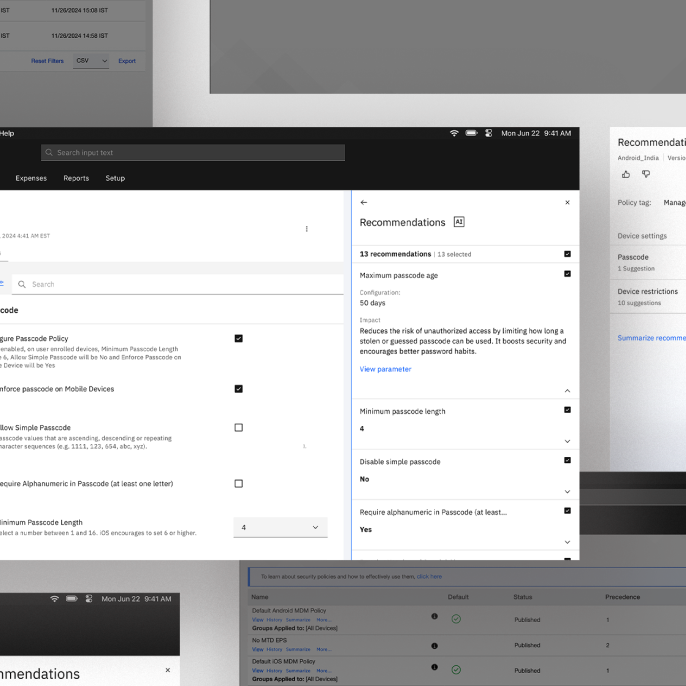Click the back arrow in Recommendations panel
This screenshot has width=686, height=686.
pos(363,202)
